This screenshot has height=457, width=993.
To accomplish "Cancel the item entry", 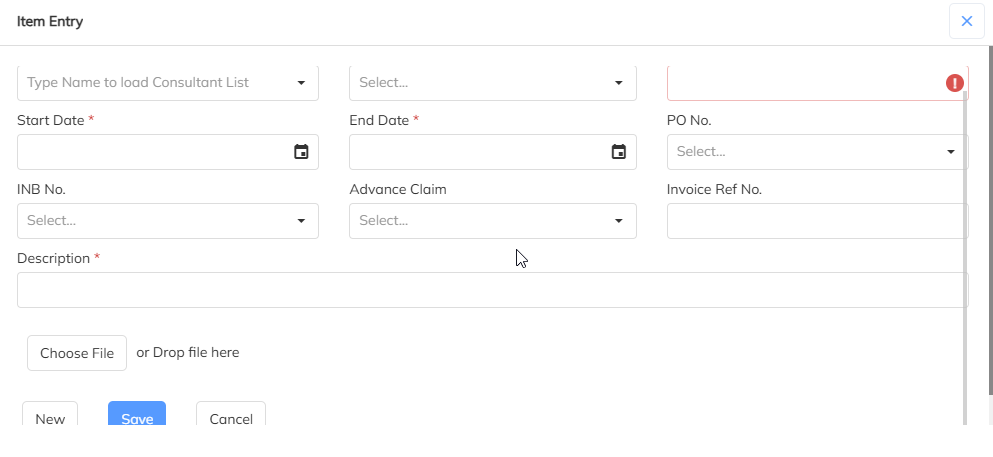I will pos(231,417).
